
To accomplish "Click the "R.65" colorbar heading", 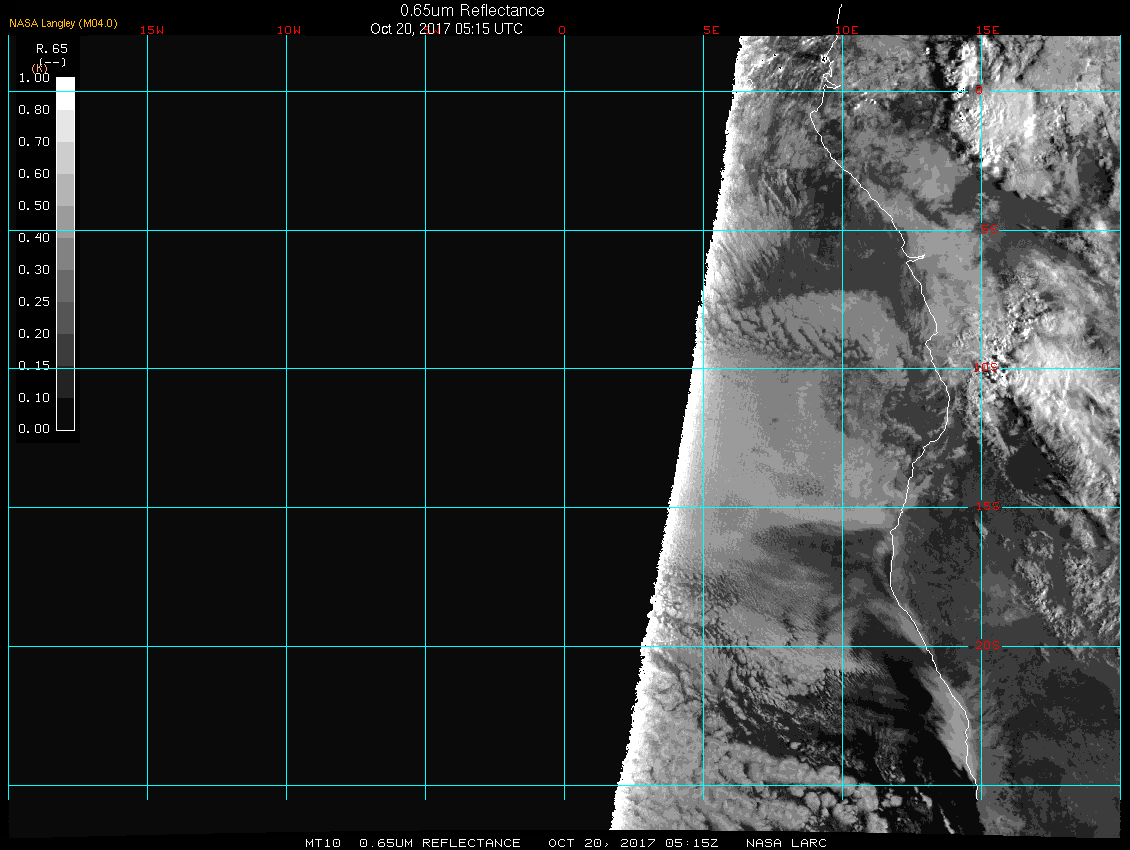I will 52,49.
